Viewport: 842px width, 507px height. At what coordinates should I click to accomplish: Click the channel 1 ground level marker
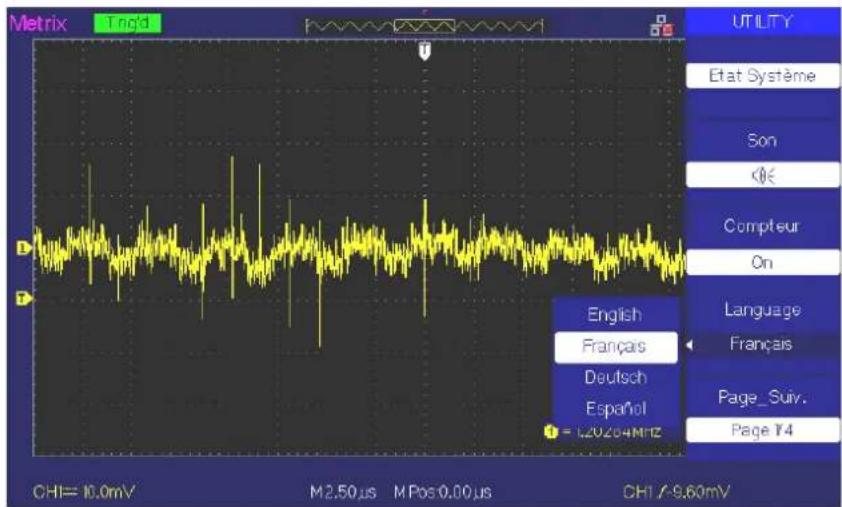tap(24, 248)
